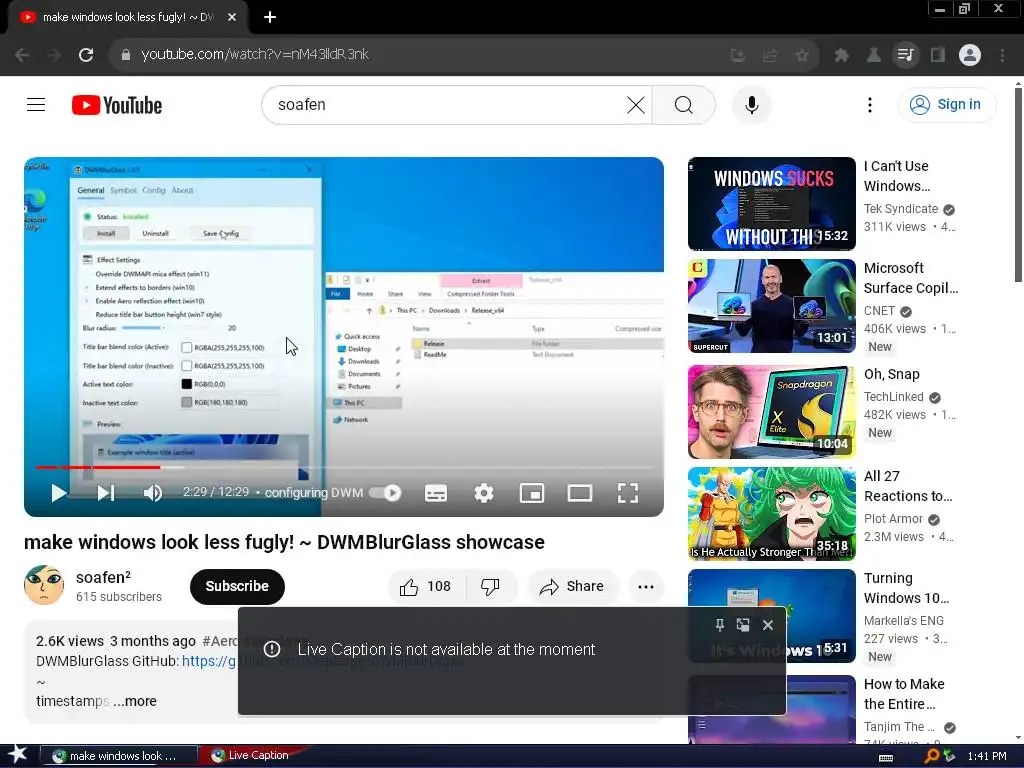
Task: Click Tek Syndicate channel name
Action: point(901,209)
